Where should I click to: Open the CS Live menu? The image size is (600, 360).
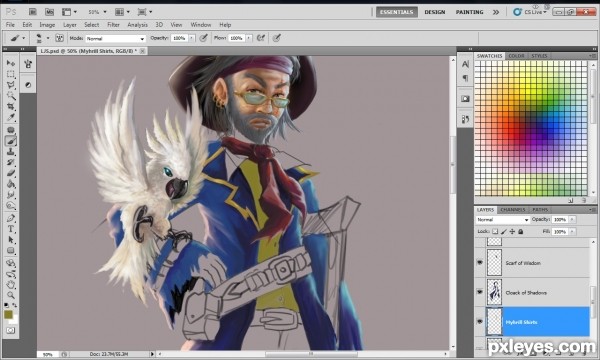click(530, 12)
